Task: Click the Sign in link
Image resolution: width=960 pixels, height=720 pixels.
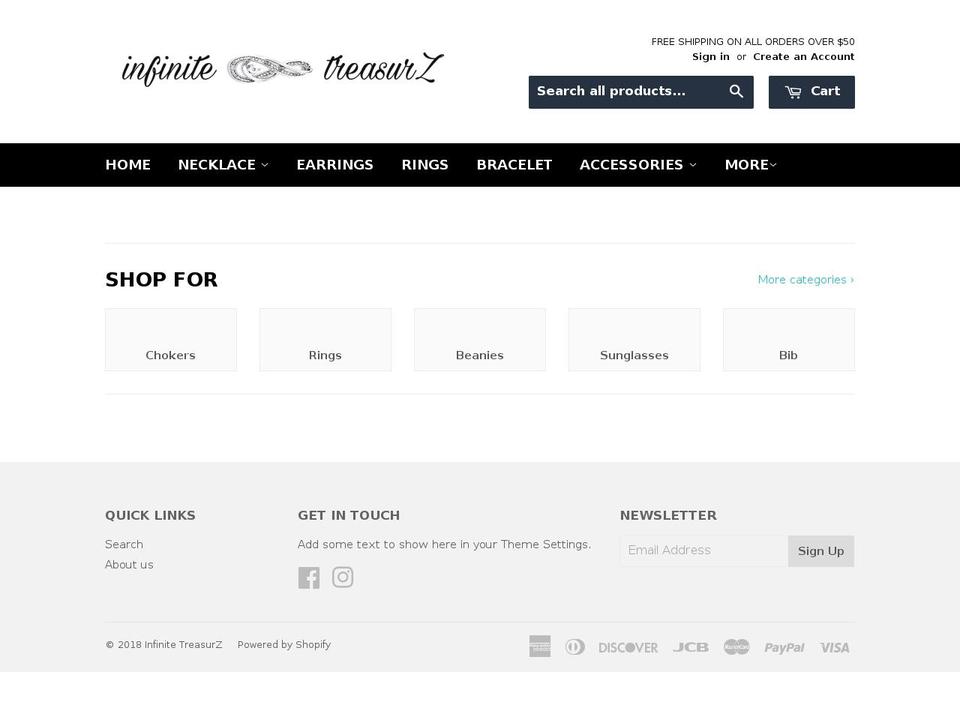Action: (711, 56)
